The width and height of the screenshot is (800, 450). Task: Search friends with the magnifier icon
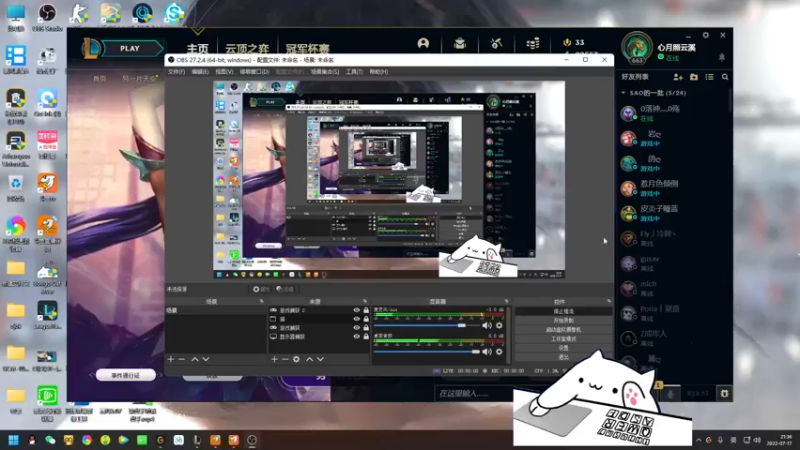click(x=725, y=77)
